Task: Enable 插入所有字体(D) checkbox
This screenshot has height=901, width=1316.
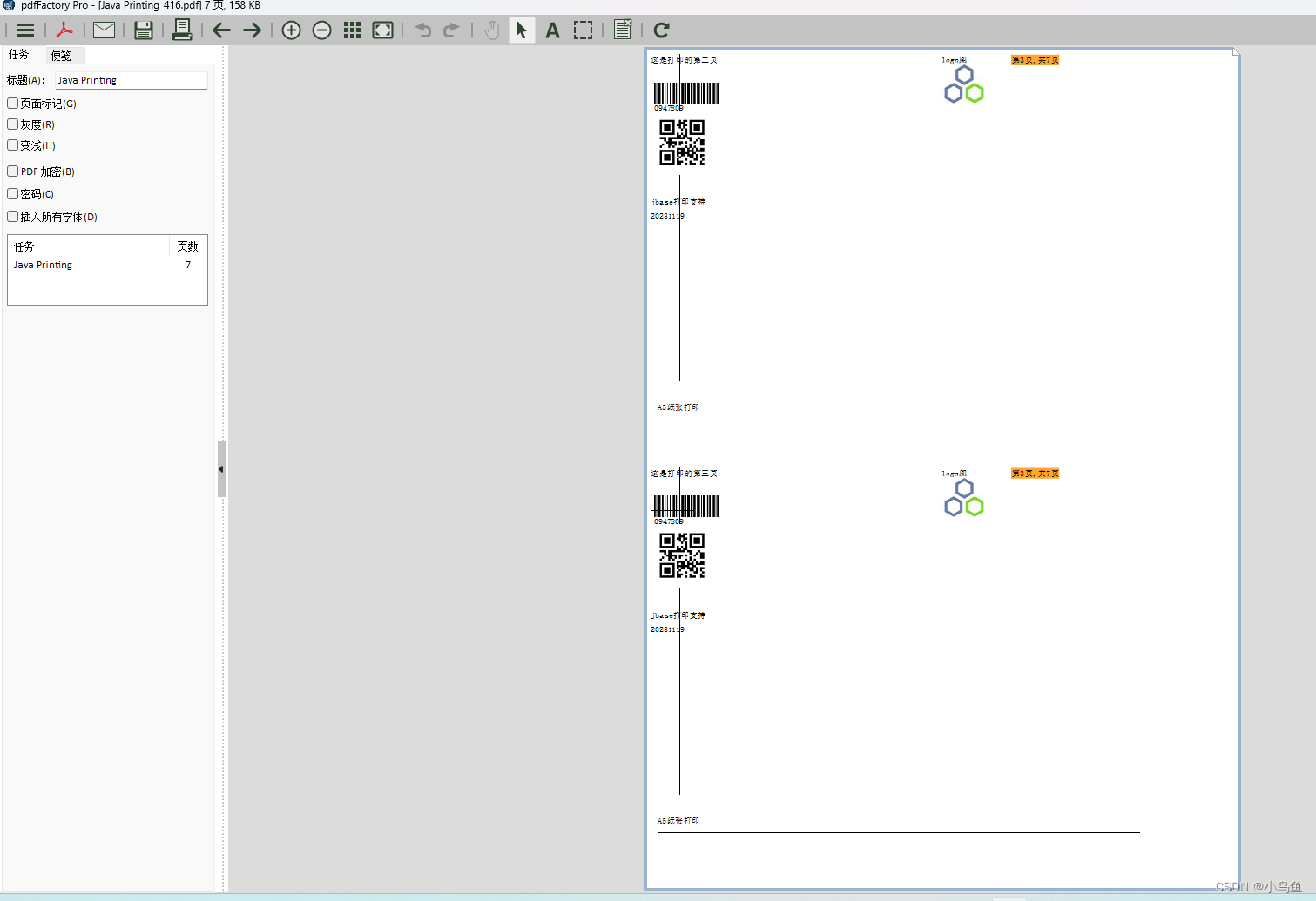Action: click(x=13, y=216)
